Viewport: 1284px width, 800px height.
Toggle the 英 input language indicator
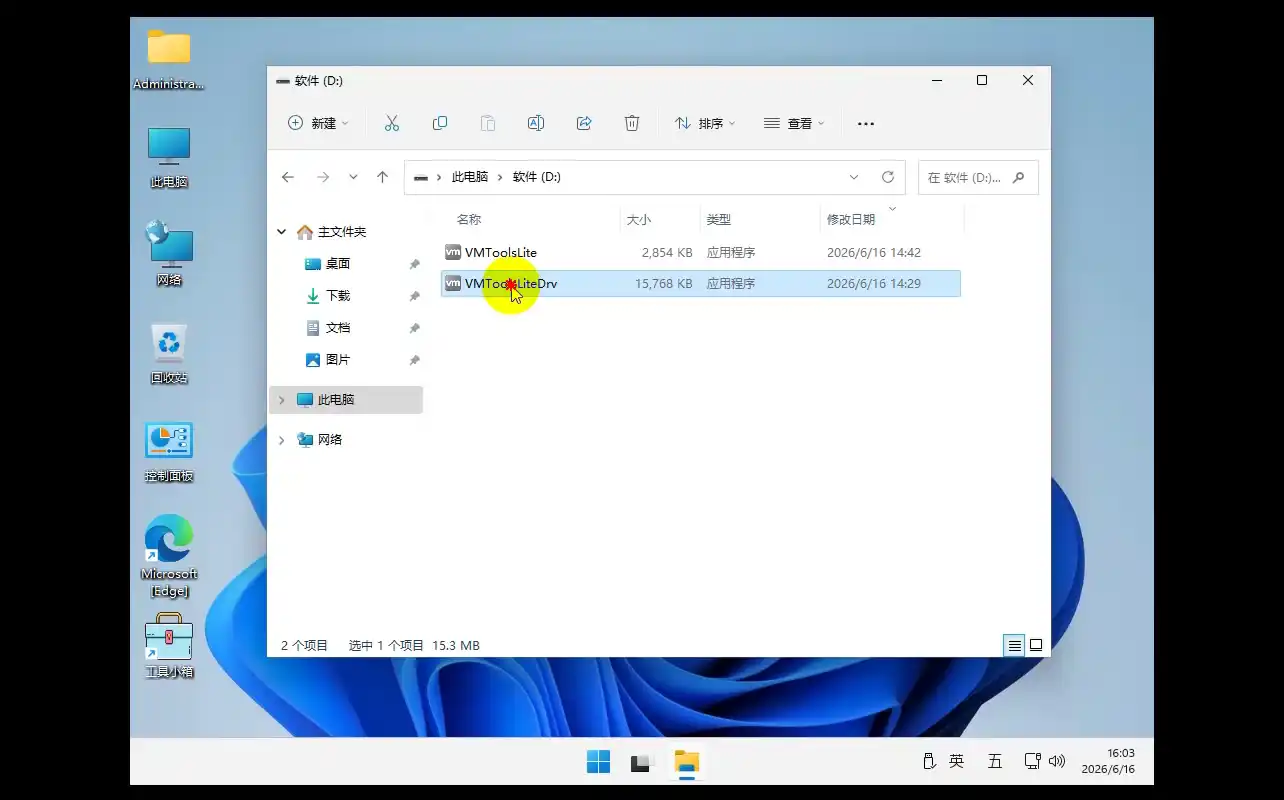click(x=956, y=761)
